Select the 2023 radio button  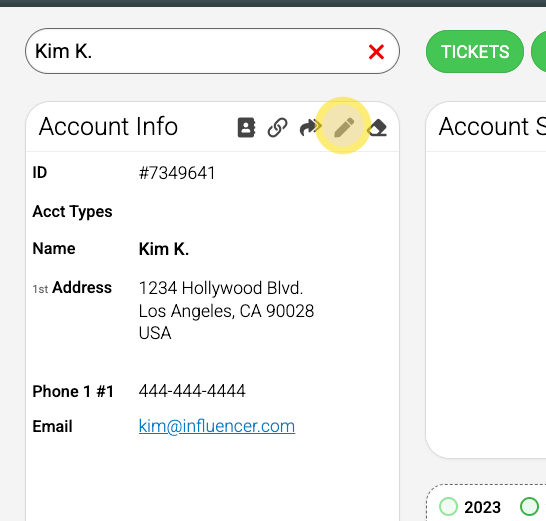point(448,506)
